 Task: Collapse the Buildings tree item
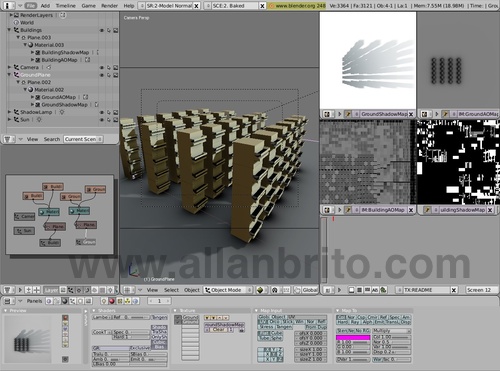click(x=9, y=30)
